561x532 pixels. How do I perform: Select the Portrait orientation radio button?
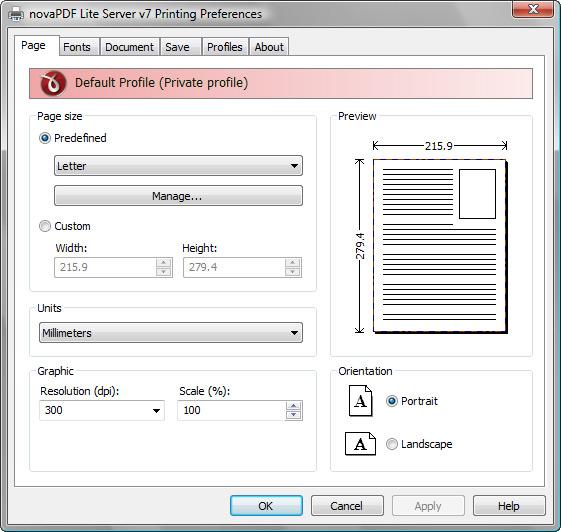click(x=391, y=401)
